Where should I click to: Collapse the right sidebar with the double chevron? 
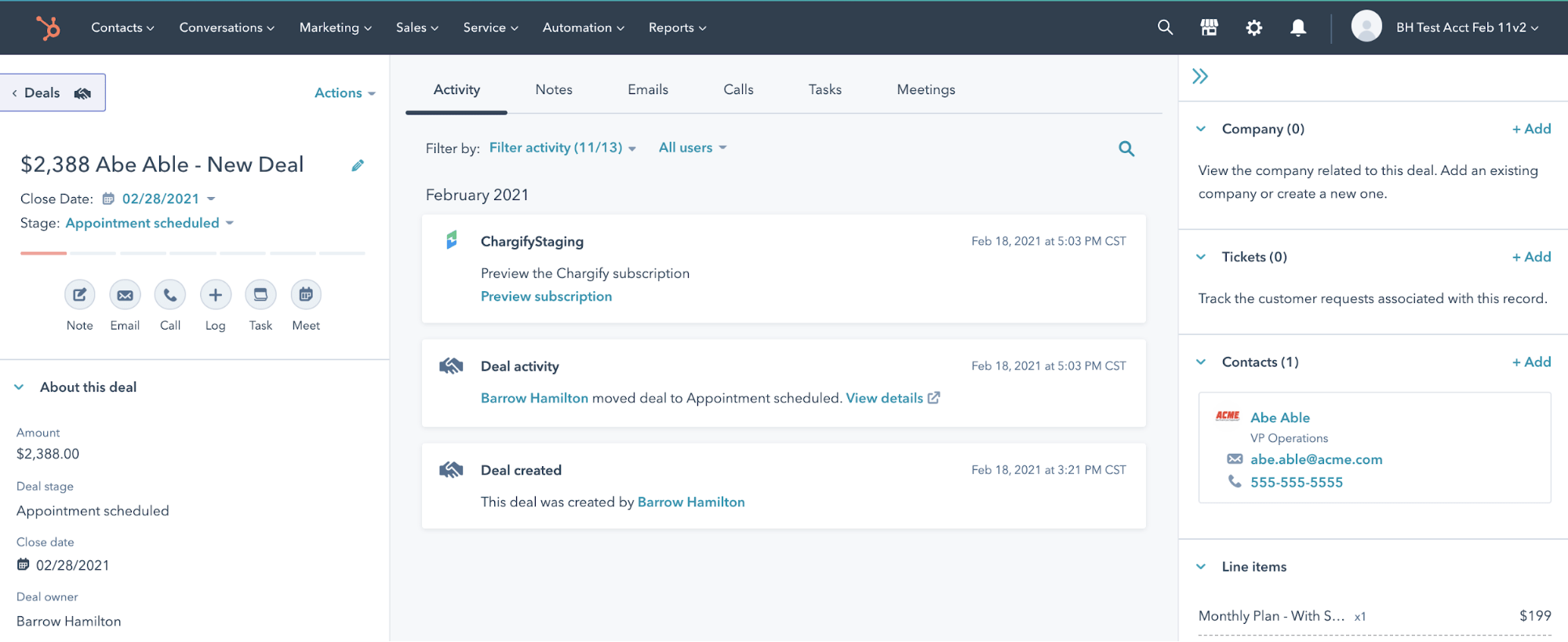1200,76
